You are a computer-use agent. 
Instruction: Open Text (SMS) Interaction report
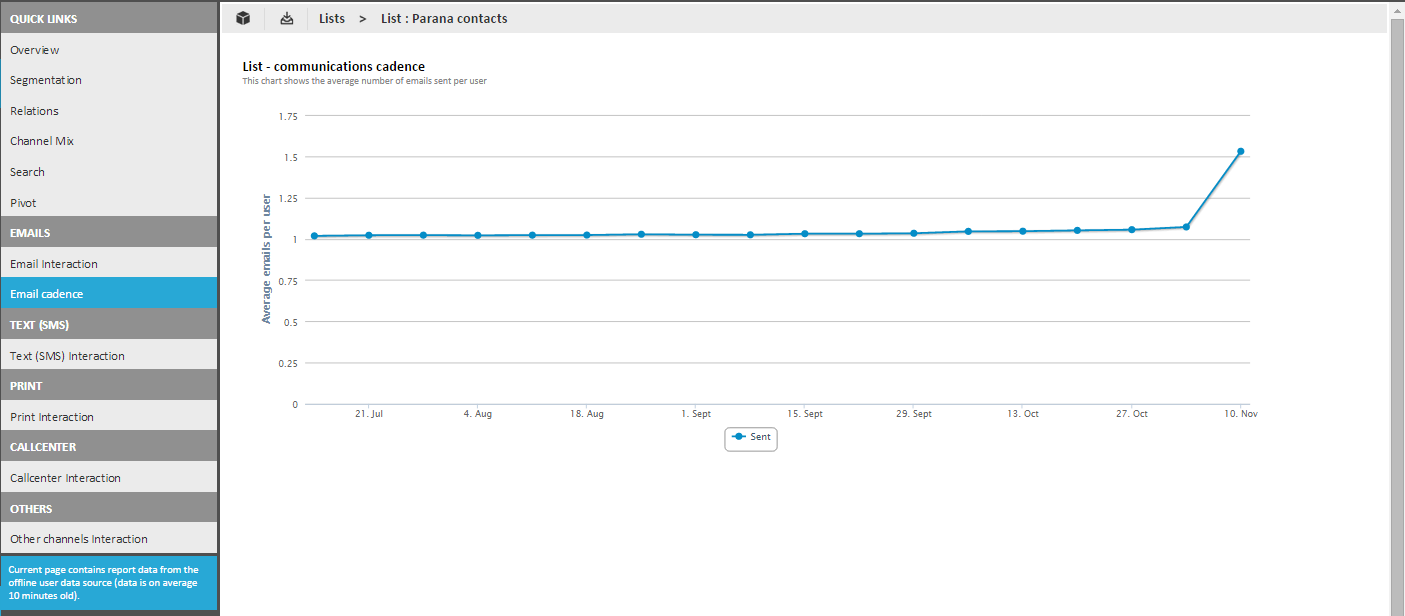coord(67,356)
